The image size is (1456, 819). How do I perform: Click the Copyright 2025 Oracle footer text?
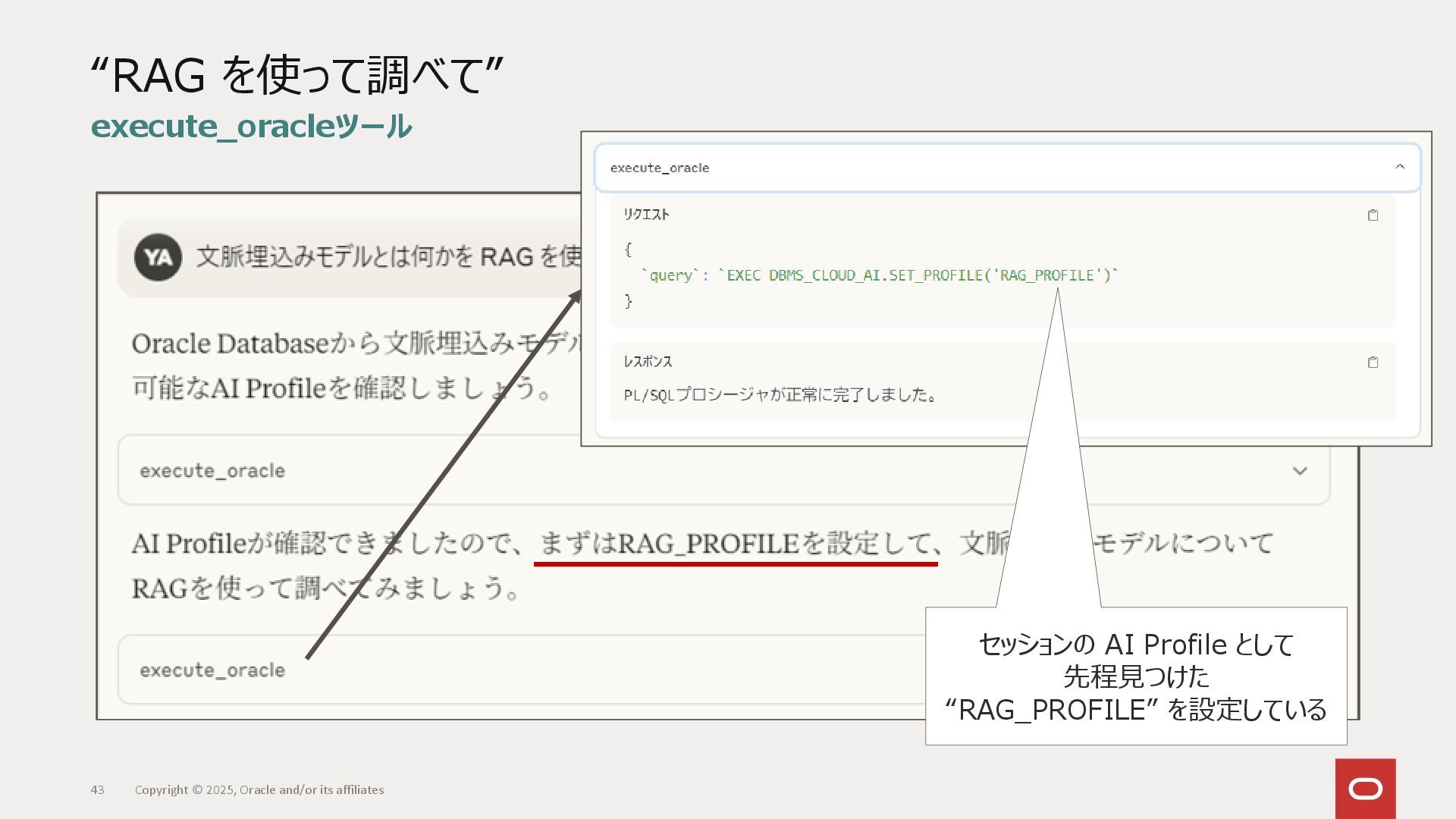259,789
